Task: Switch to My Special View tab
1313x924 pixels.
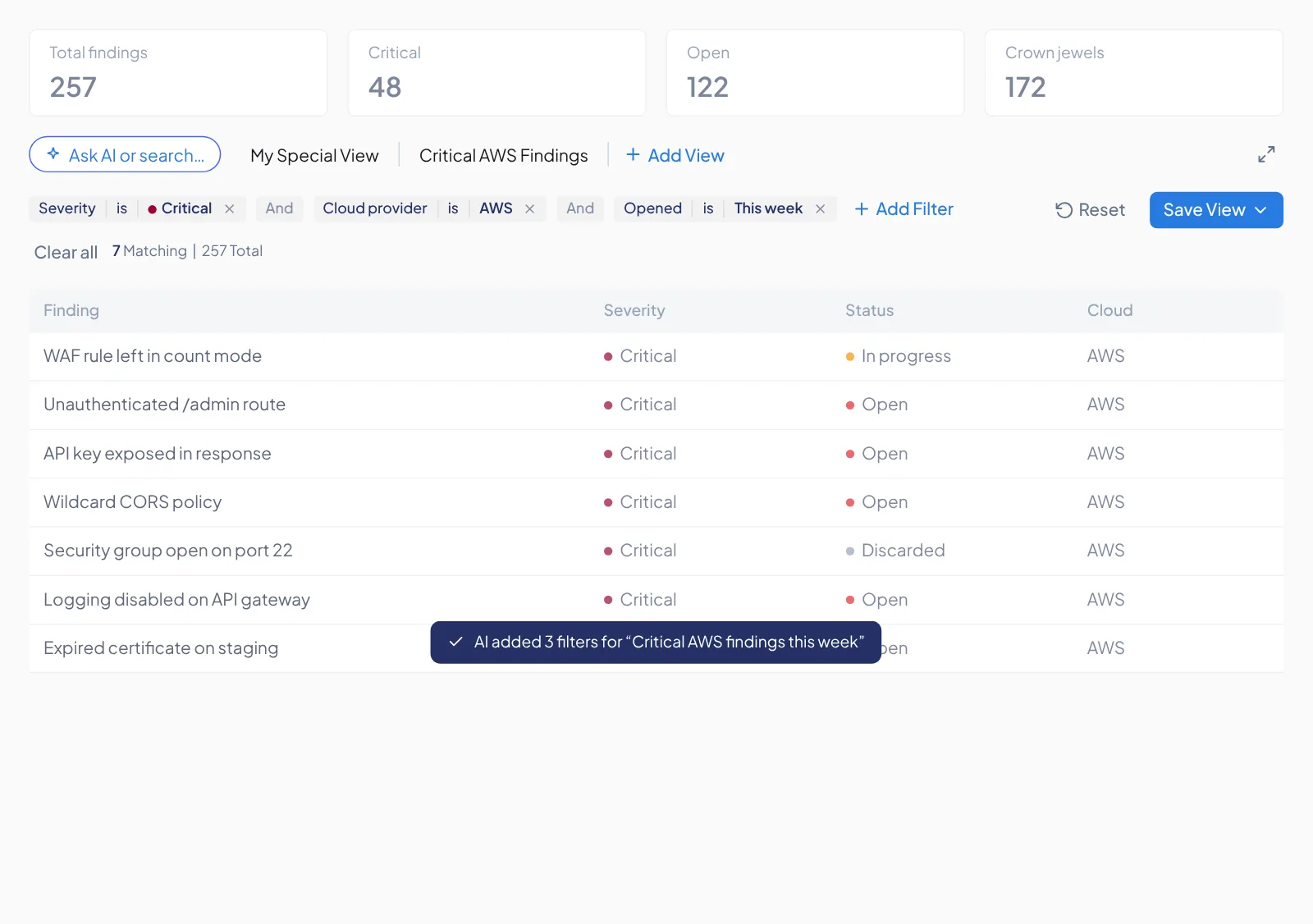Action: [x=314, y=155]
